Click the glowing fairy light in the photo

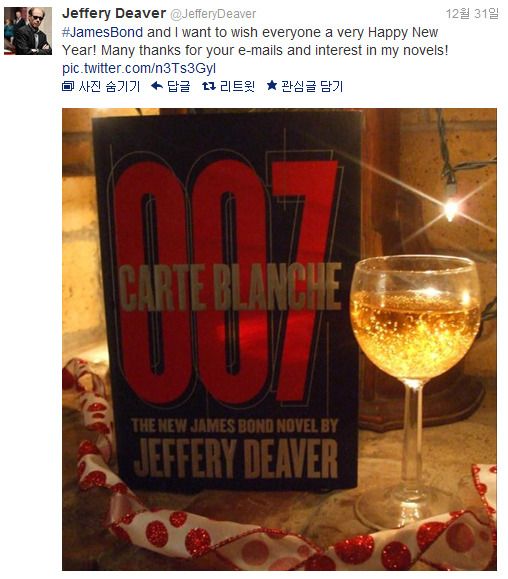coord(451,210)
